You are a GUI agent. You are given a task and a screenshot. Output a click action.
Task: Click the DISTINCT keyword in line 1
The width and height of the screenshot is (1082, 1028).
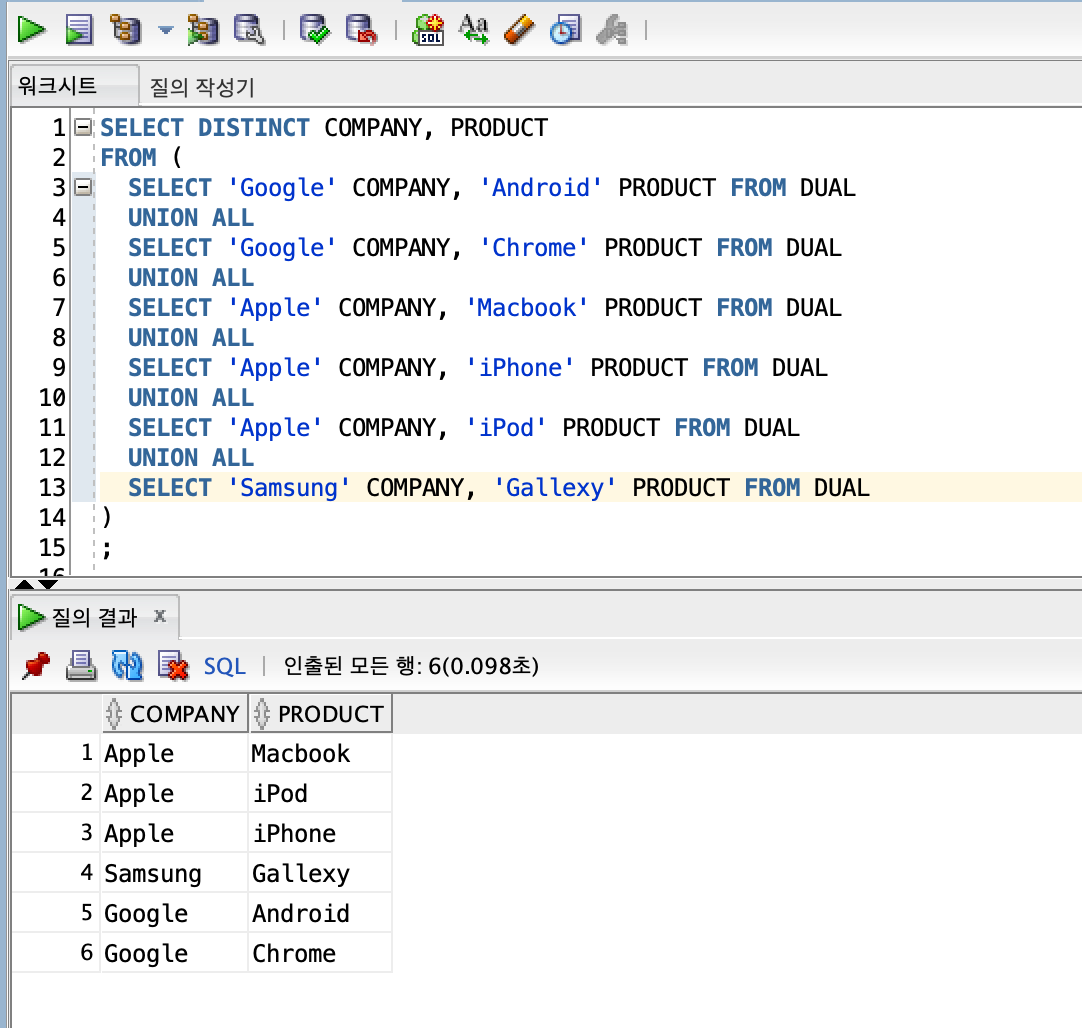(253, 128)
